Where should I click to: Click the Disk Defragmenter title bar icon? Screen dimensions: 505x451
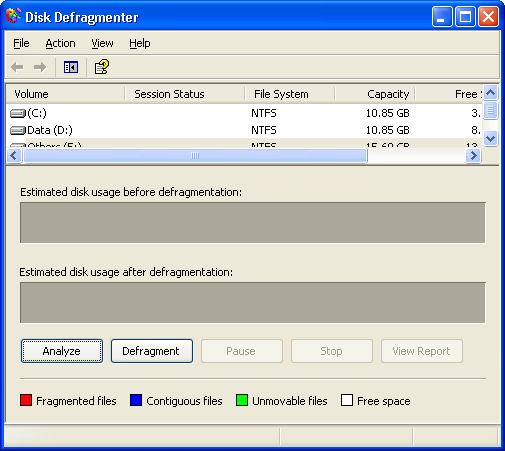13,16
